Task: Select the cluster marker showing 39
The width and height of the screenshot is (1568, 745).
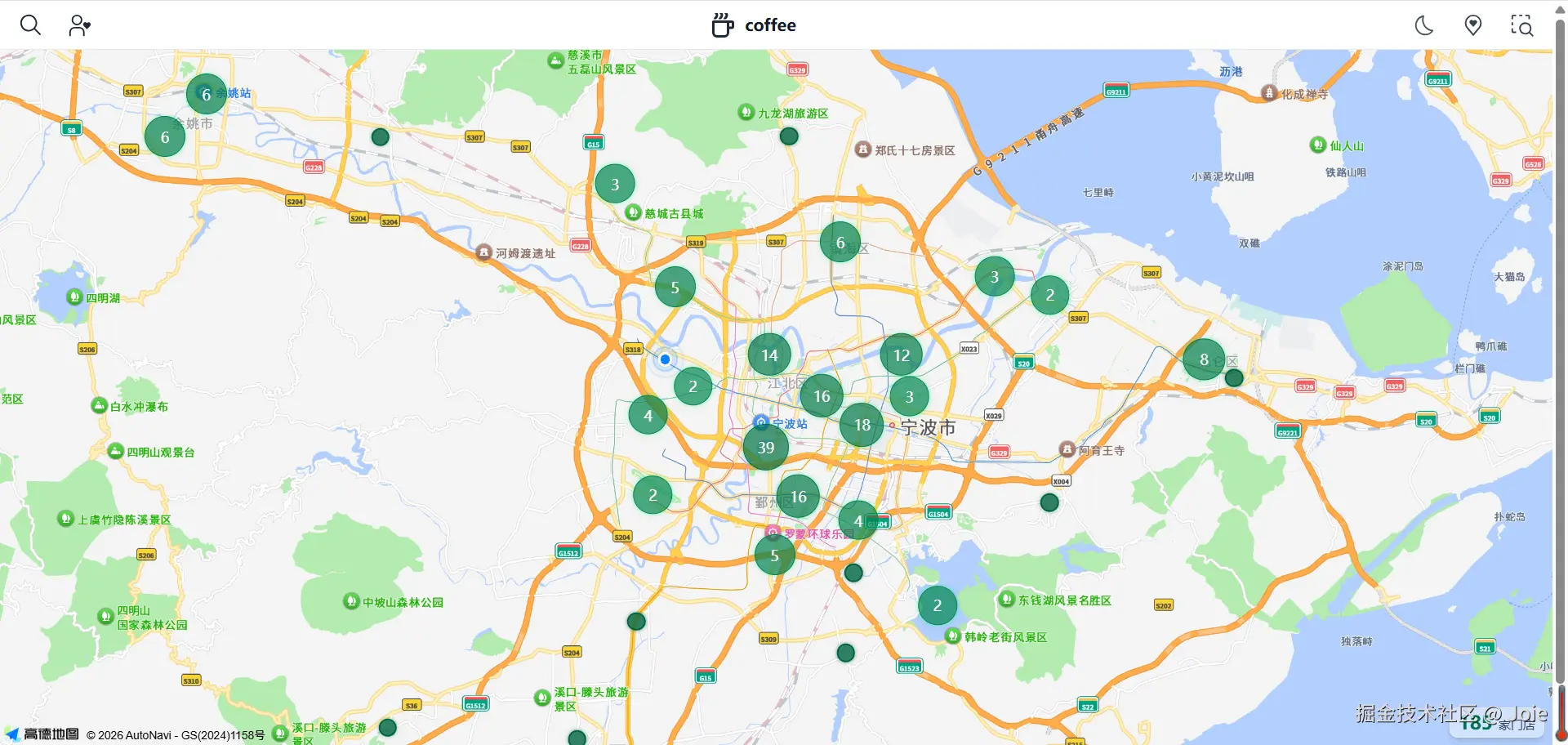Action: pyautogui.click(x=765, y=447)
